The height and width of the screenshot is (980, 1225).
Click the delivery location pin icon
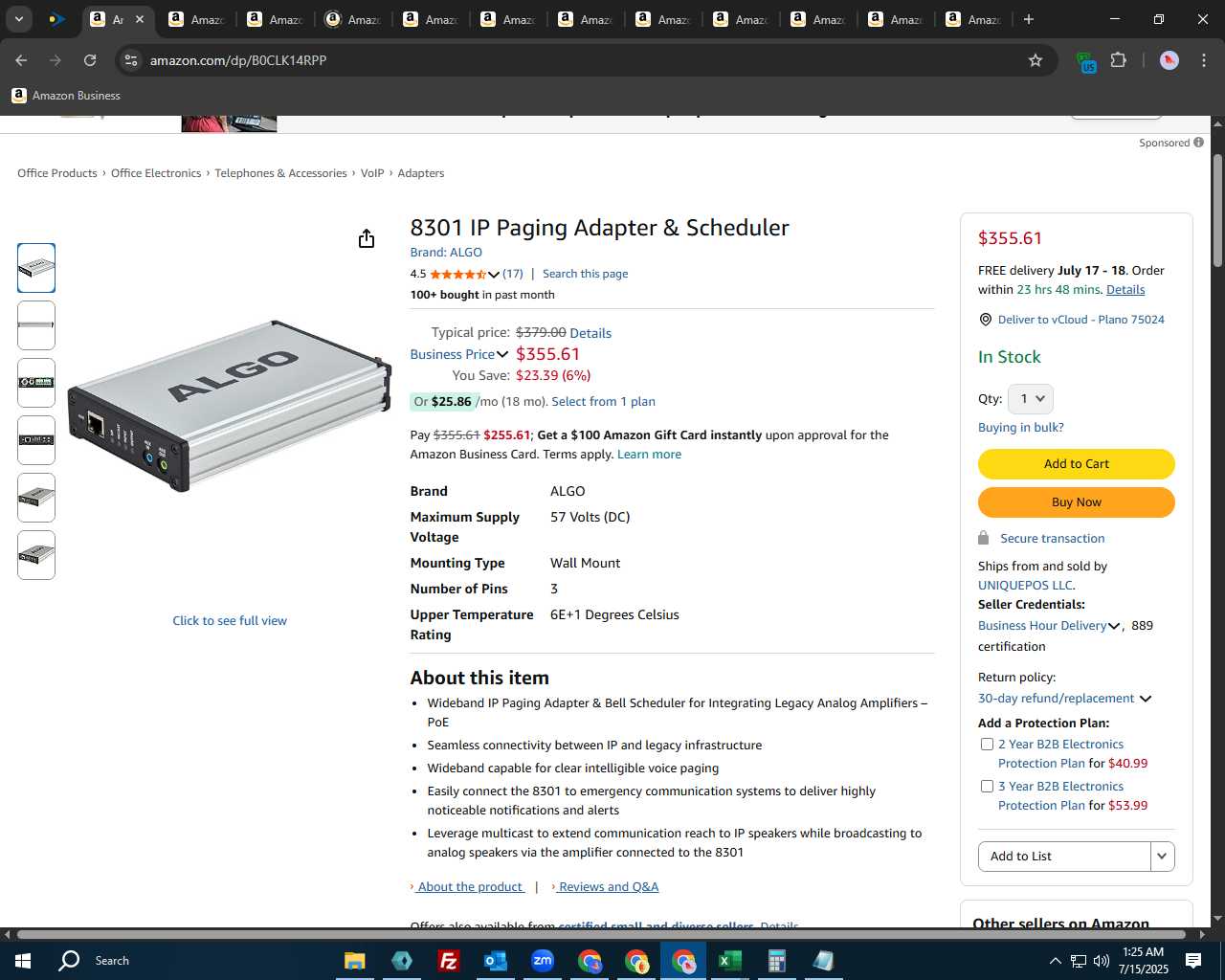coord(985,320)
